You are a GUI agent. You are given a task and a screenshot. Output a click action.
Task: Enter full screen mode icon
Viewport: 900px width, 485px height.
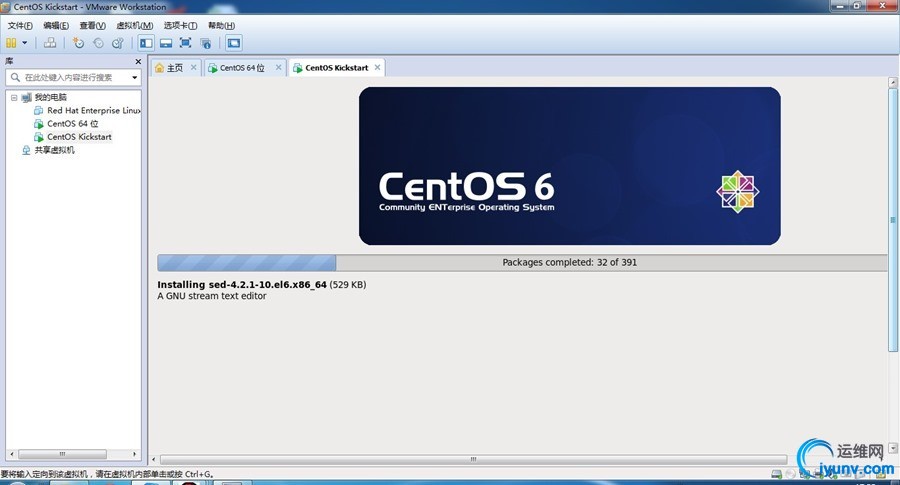(x=185, y=43)
